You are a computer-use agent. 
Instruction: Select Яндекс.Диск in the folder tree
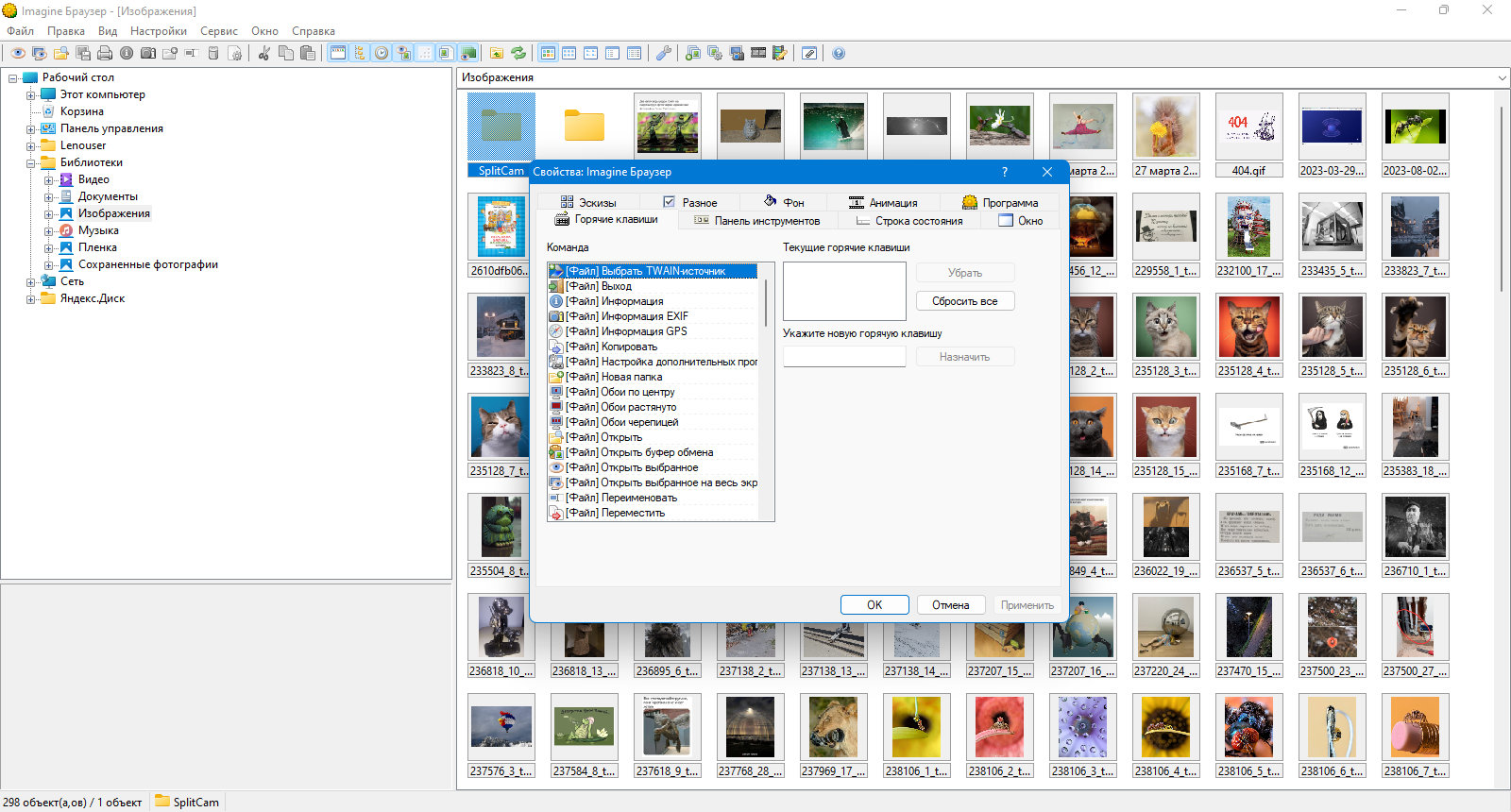point(92,298)
